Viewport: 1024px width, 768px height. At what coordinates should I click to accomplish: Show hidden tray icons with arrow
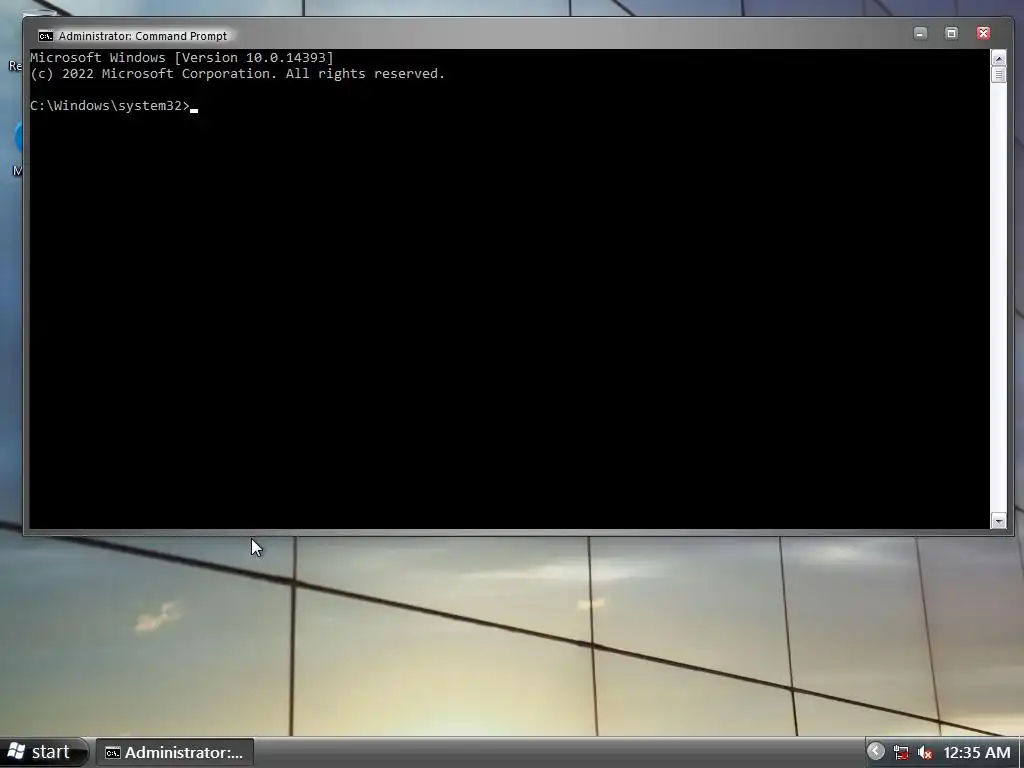(x=876, y=752)
